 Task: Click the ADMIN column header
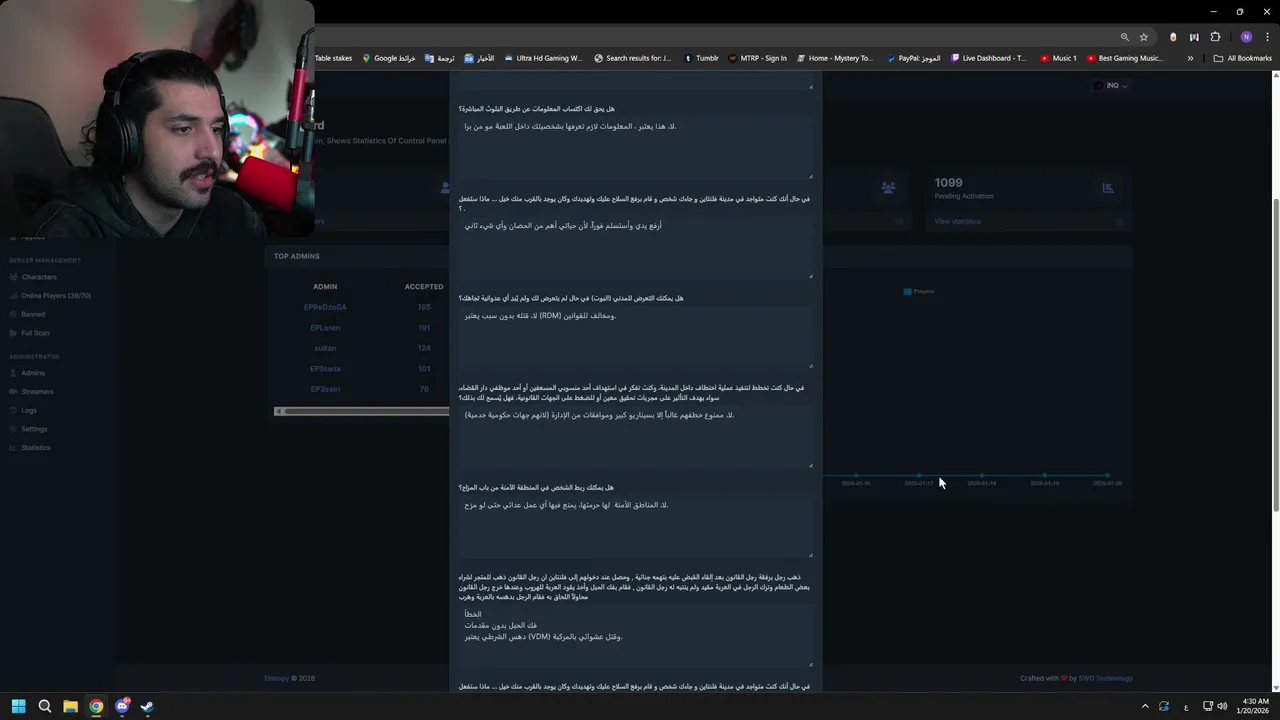(x=325, y=287)
